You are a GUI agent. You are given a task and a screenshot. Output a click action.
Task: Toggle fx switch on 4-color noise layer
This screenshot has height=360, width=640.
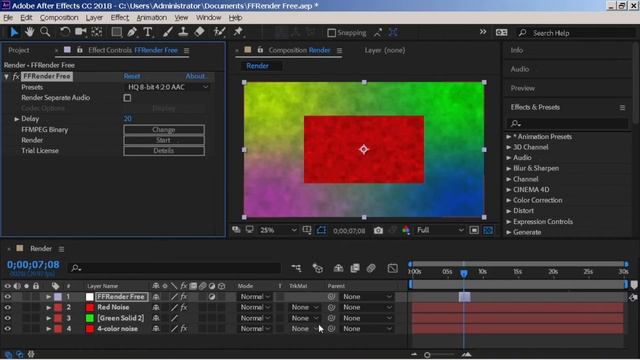pos(184,329)
